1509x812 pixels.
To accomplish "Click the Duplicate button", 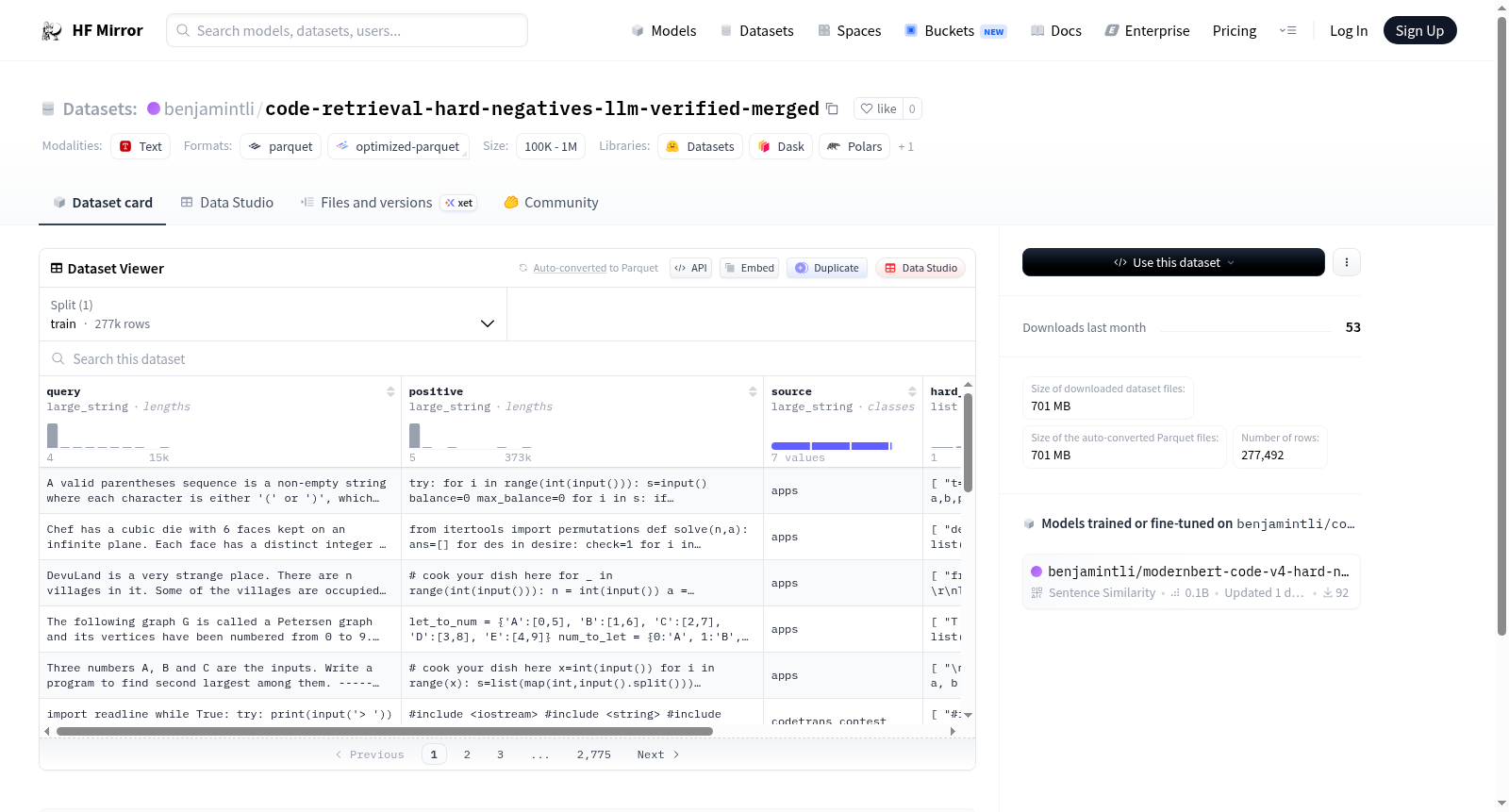I will (827, 268).
